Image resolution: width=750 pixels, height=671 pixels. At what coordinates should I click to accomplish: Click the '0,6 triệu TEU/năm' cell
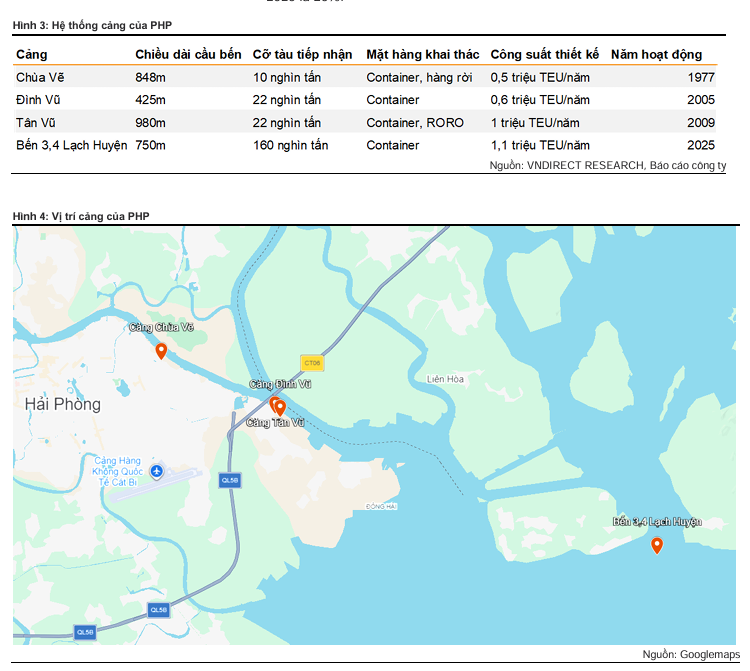[x=540, y=100]
